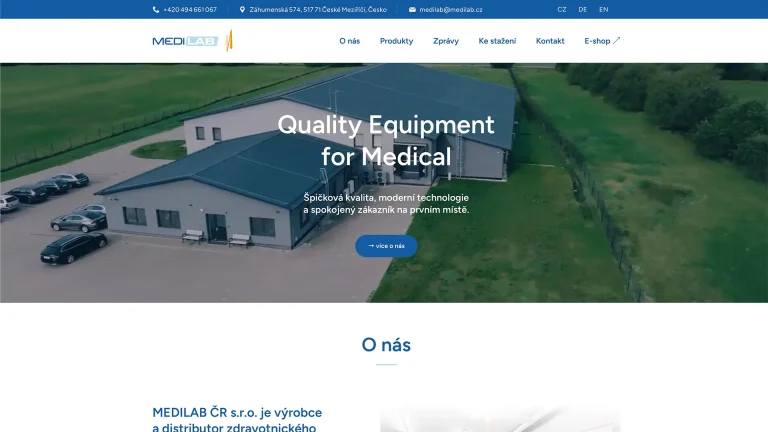
Task: Open the E-shop link
Action: tap(602, 41)
